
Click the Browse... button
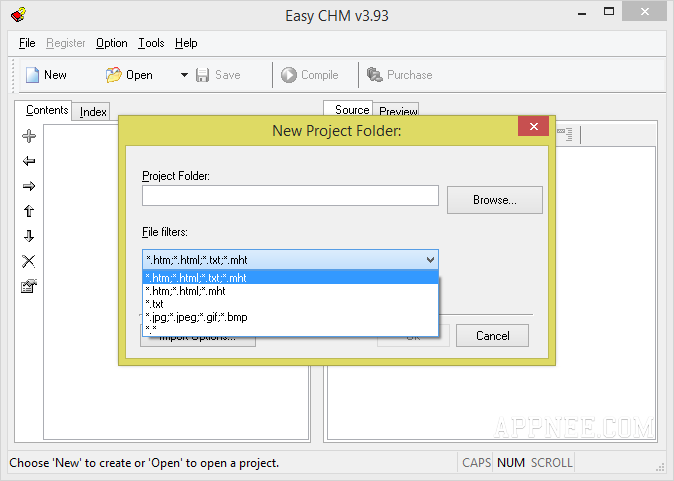point(495,200)
